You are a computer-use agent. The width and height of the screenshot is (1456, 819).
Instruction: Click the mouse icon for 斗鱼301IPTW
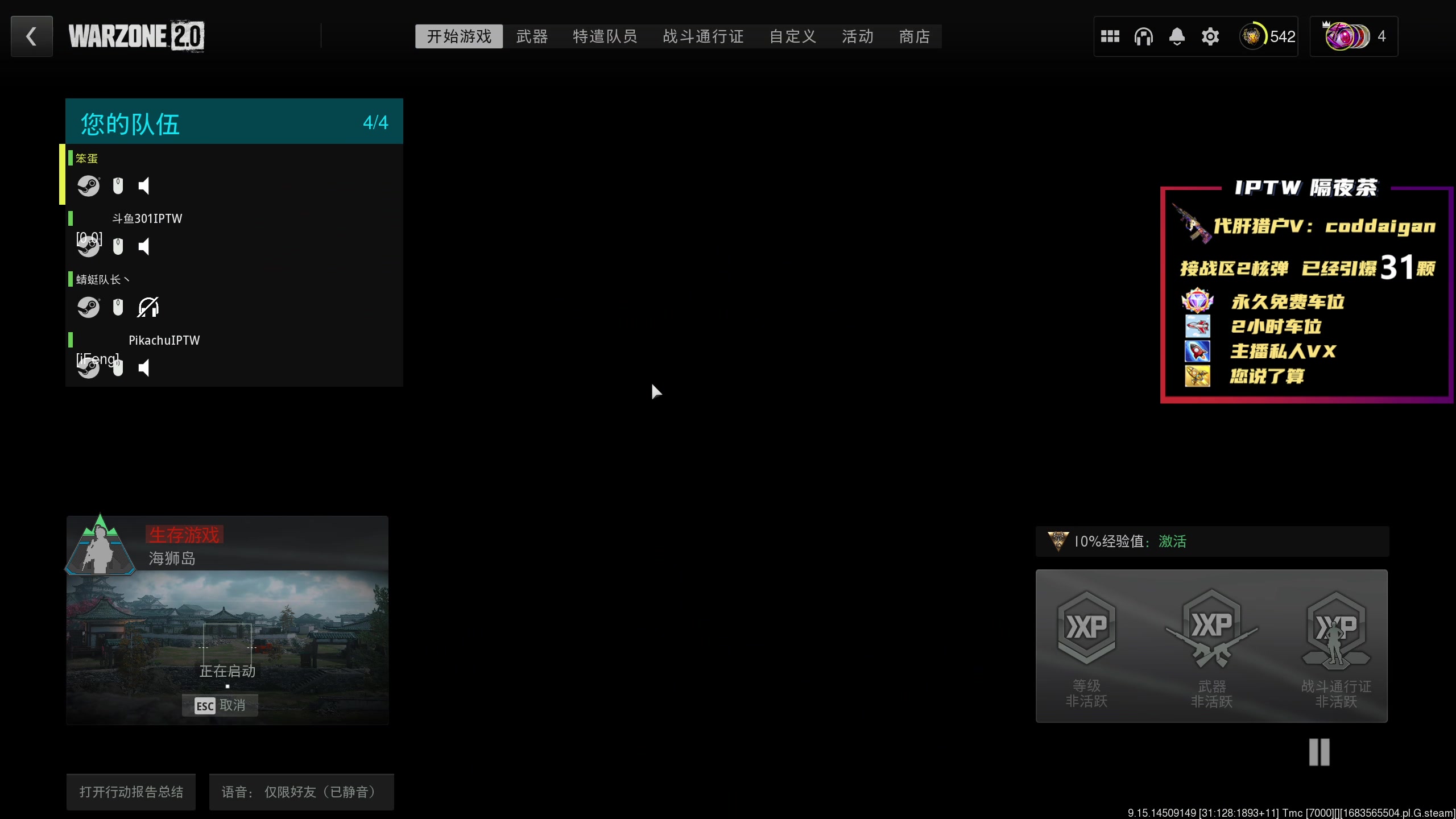point(118,246)
